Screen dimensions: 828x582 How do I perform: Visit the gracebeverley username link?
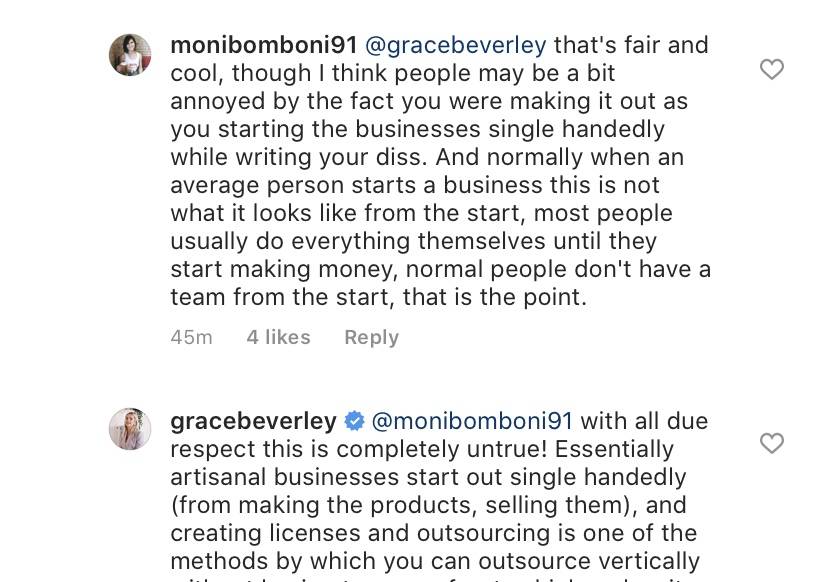pyautogui.click(x=253, y=421)
